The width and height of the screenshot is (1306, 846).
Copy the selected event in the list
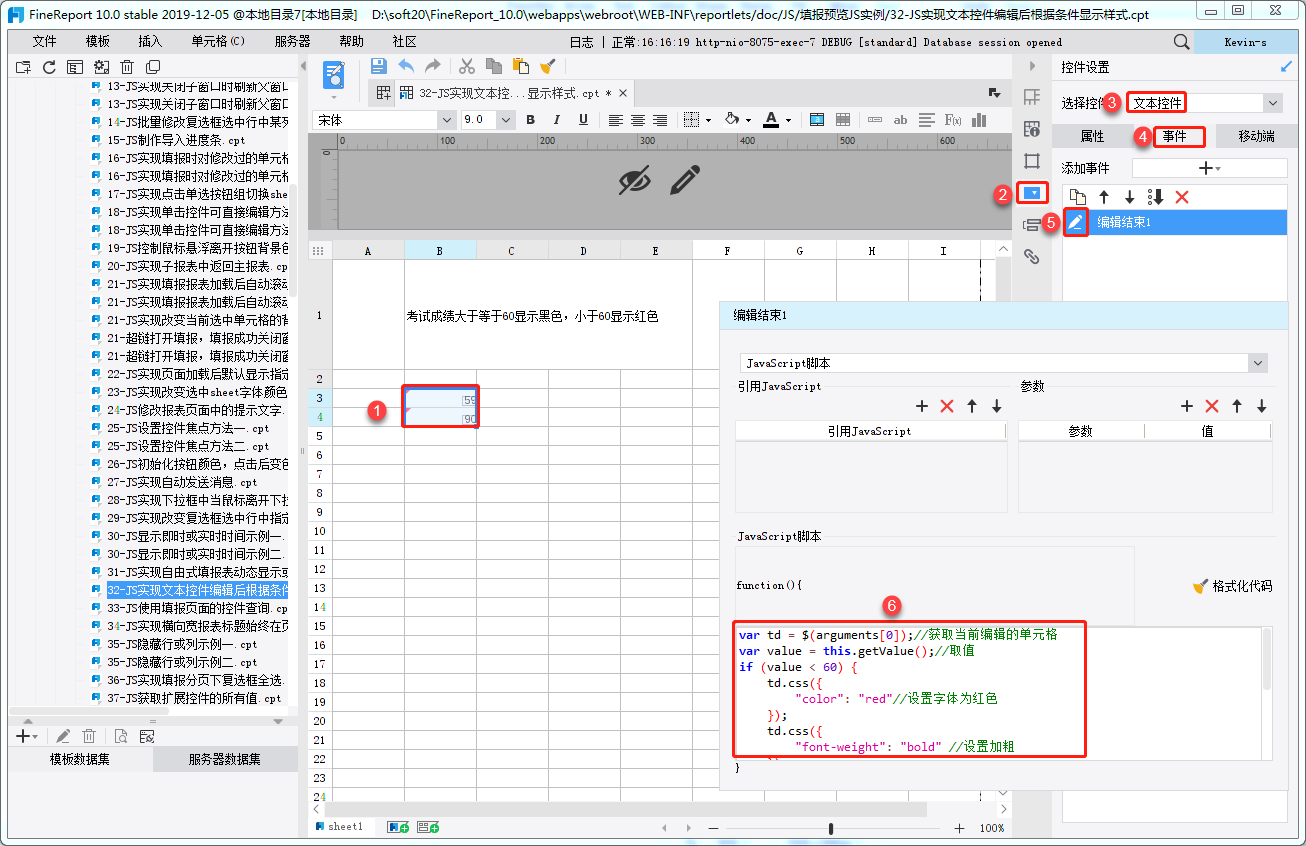(1078, 197)
